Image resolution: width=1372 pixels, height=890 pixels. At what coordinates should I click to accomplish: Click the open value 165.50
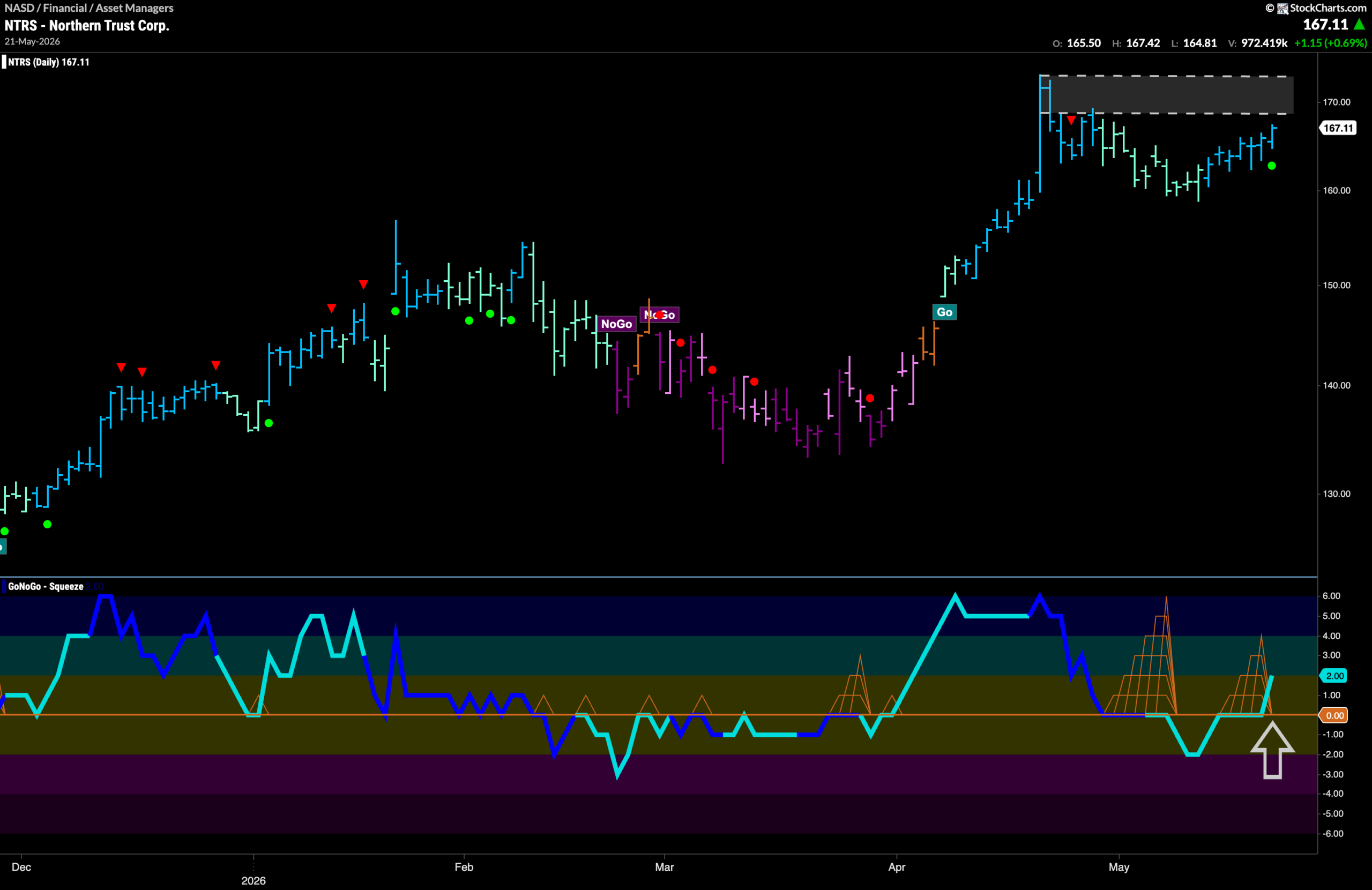[1083, 43]
